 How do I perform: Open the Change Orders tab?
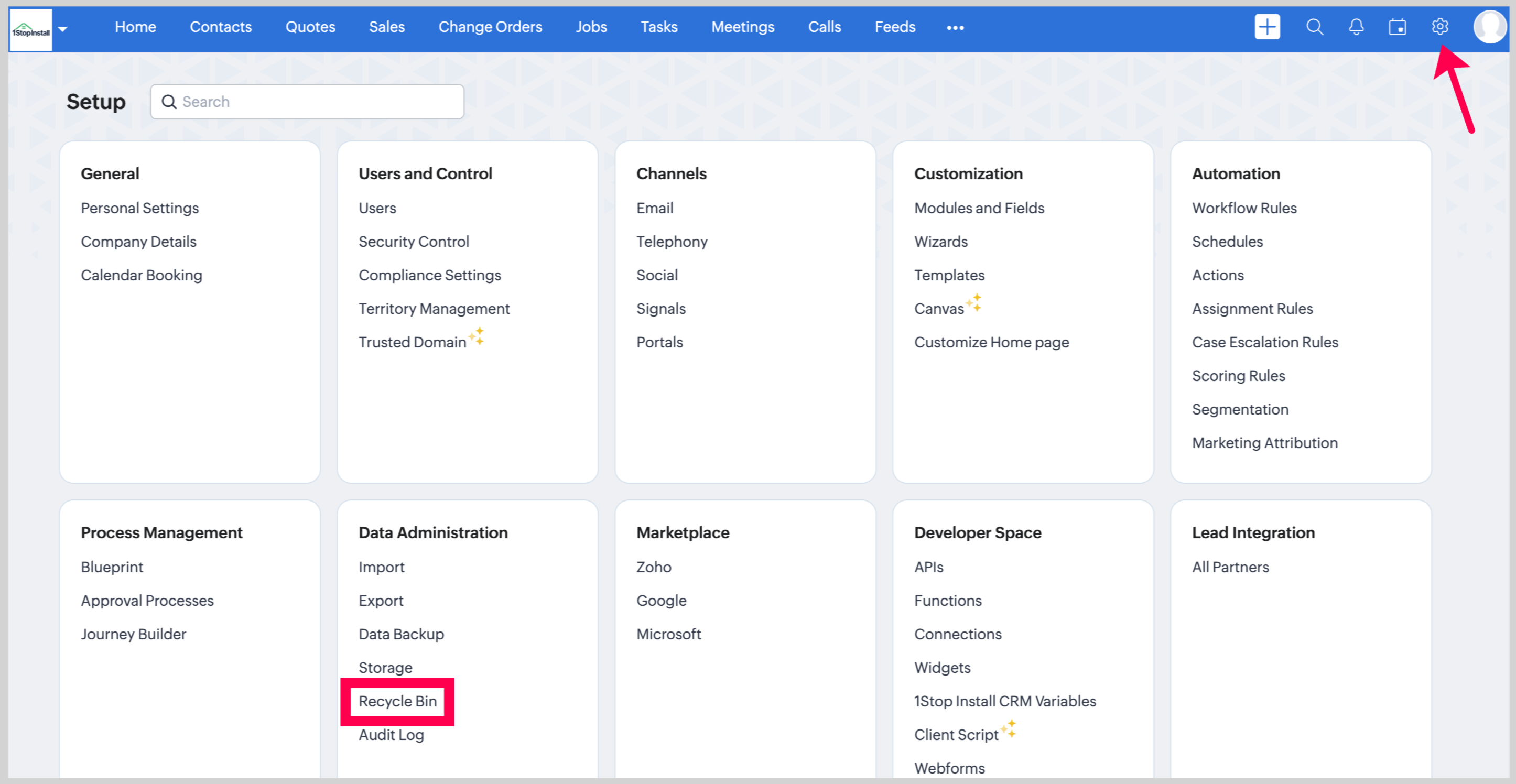[490, 27]
